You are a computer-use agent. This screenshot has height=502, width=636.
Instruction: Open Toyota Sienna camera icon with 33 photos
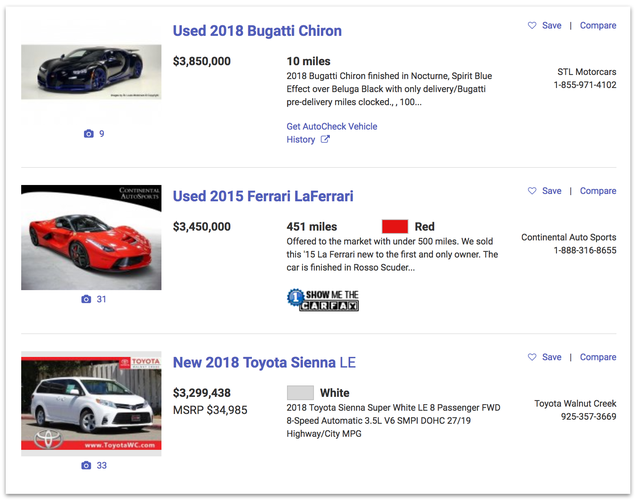86,466
